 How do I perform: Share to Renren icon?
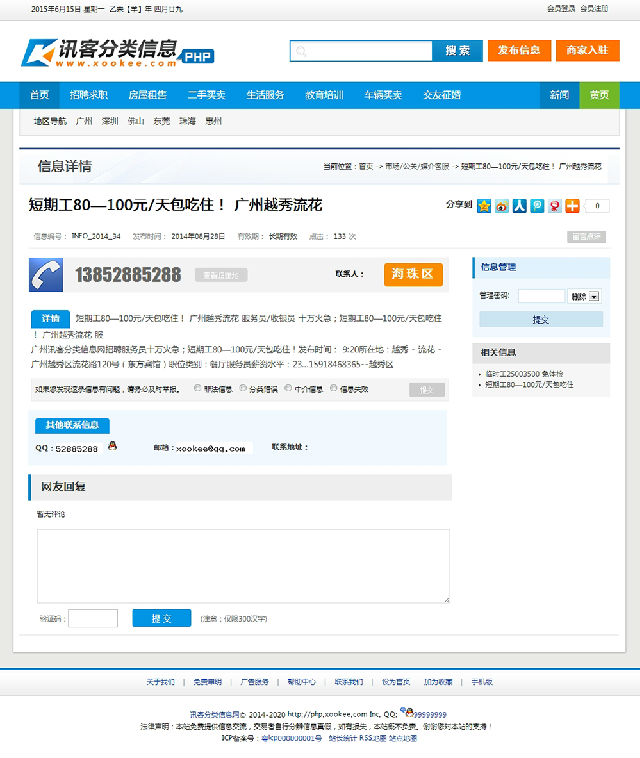pos(520,206)
